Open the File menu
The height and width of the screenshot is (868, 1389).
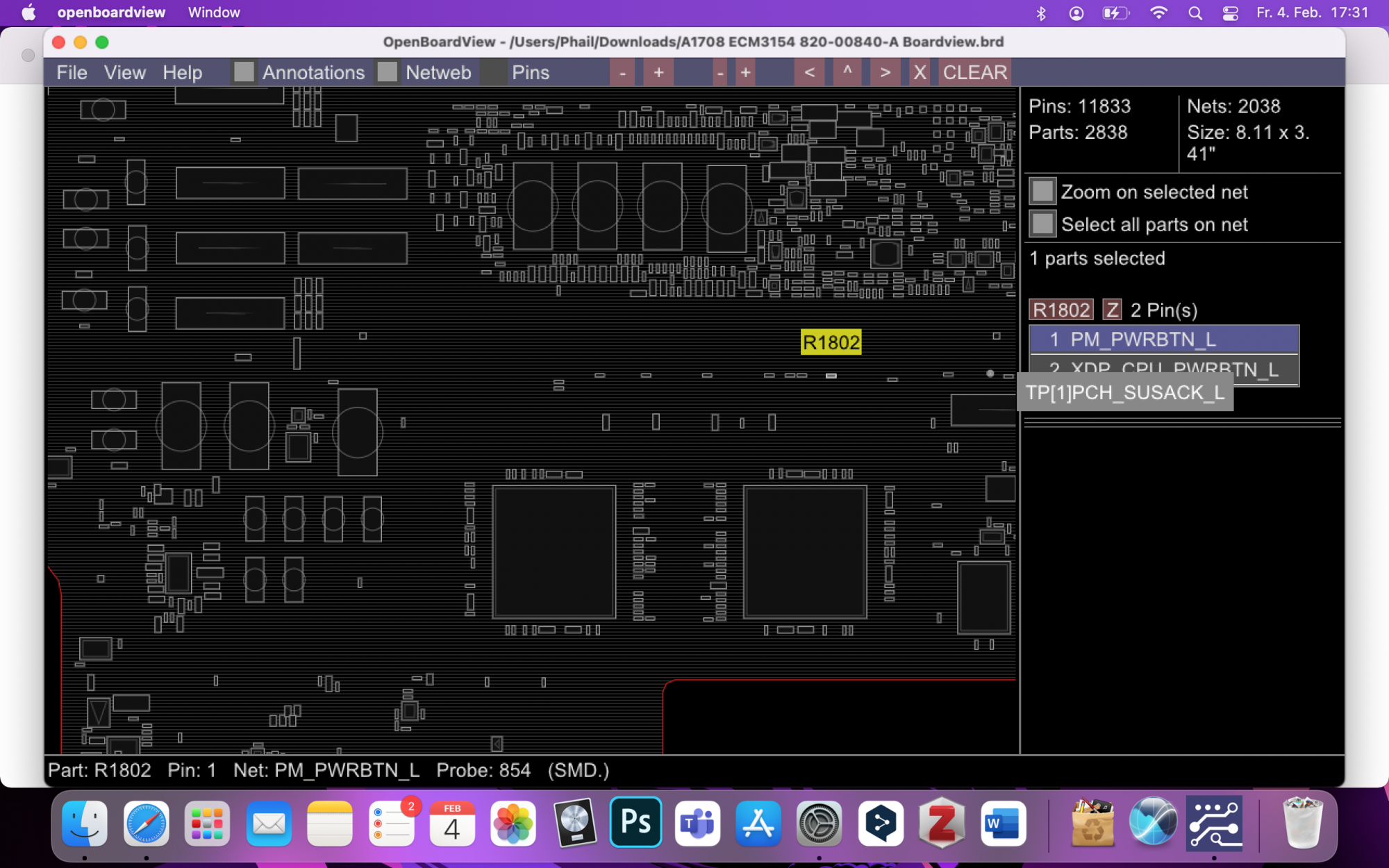pyautogui.click(x=72, y=72)
